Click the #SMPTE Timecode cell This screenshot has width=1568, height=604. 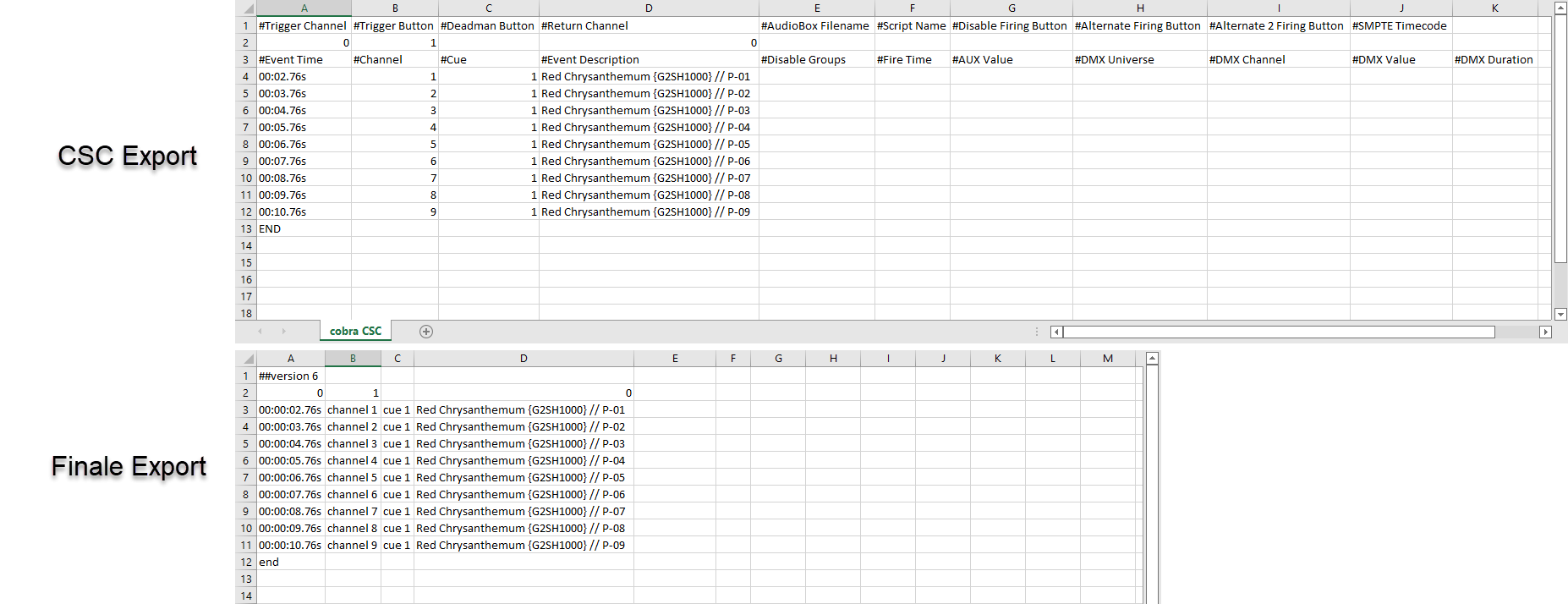[1401, 26]
